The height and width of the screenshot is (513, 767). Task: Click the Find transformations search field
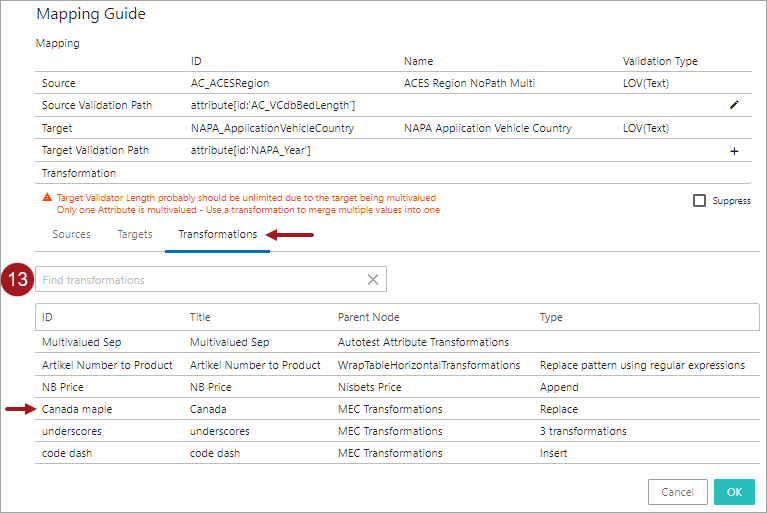tap(200, 280)
